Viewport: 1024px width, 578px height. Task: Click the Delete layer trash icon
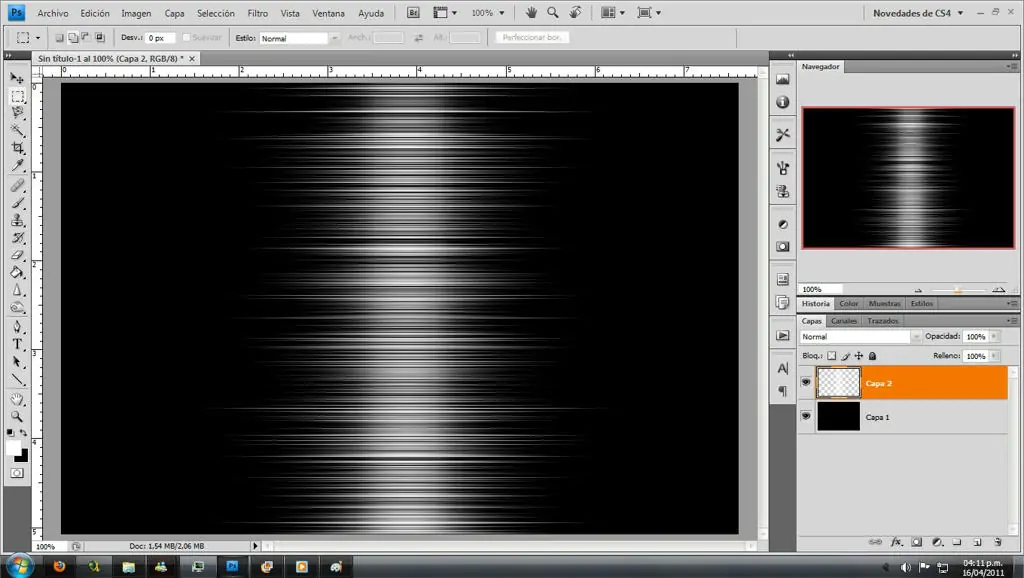point(997,542)
